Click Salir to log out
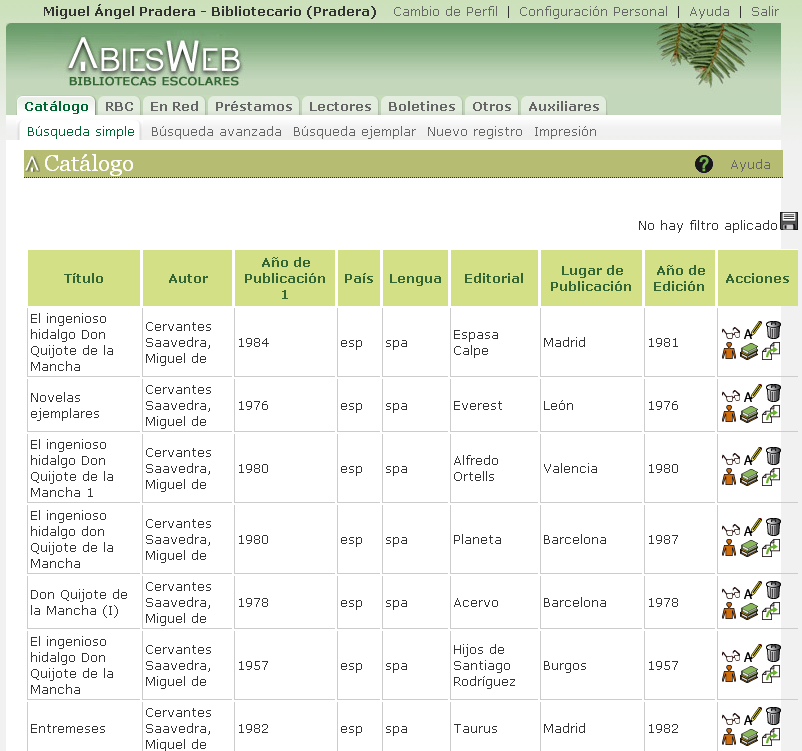Screen dimensions: 802x751 coord(765,11)
